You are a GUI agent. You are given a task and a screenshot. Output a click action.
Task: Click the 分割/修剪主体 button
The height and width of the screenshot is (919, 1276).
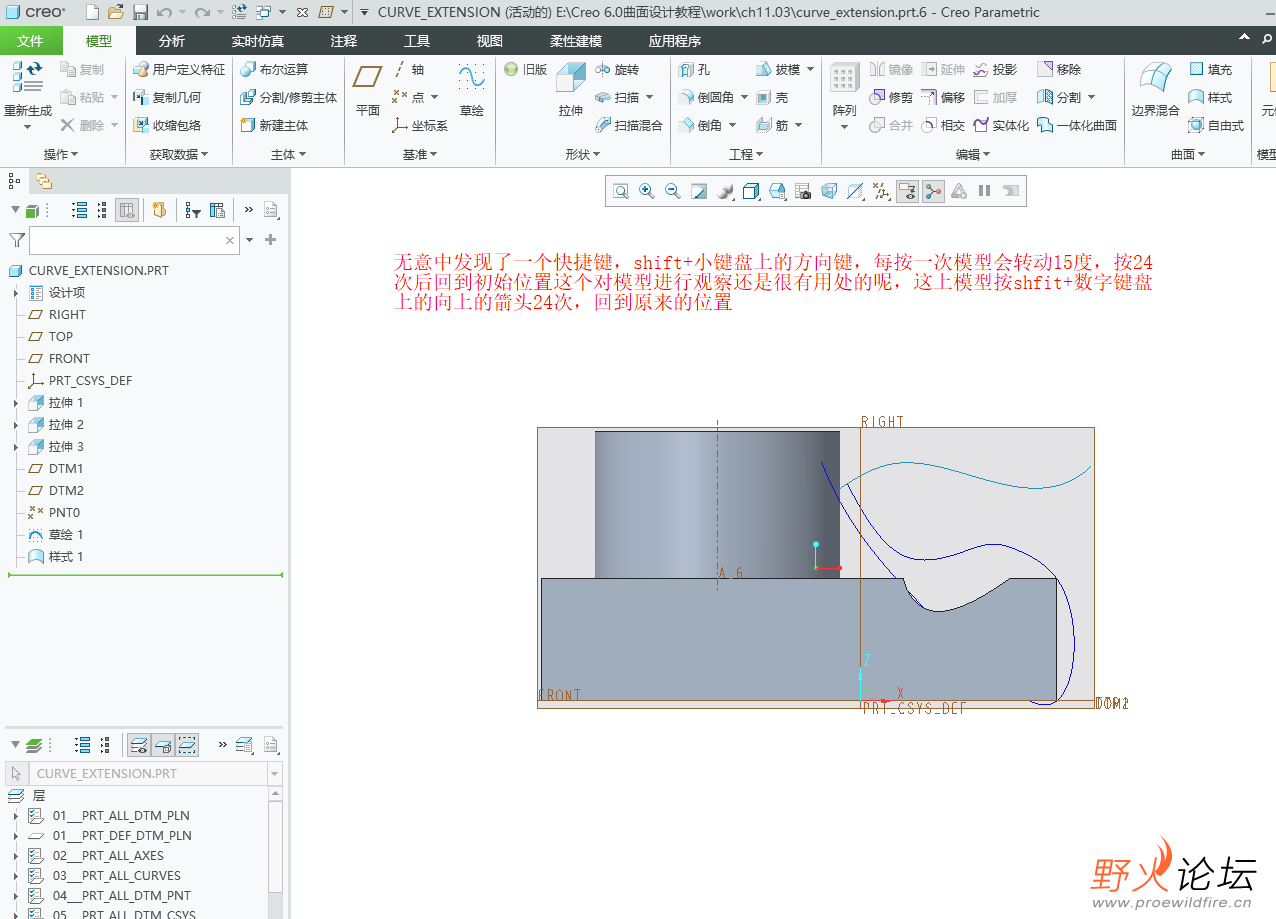tap(288, 98)
